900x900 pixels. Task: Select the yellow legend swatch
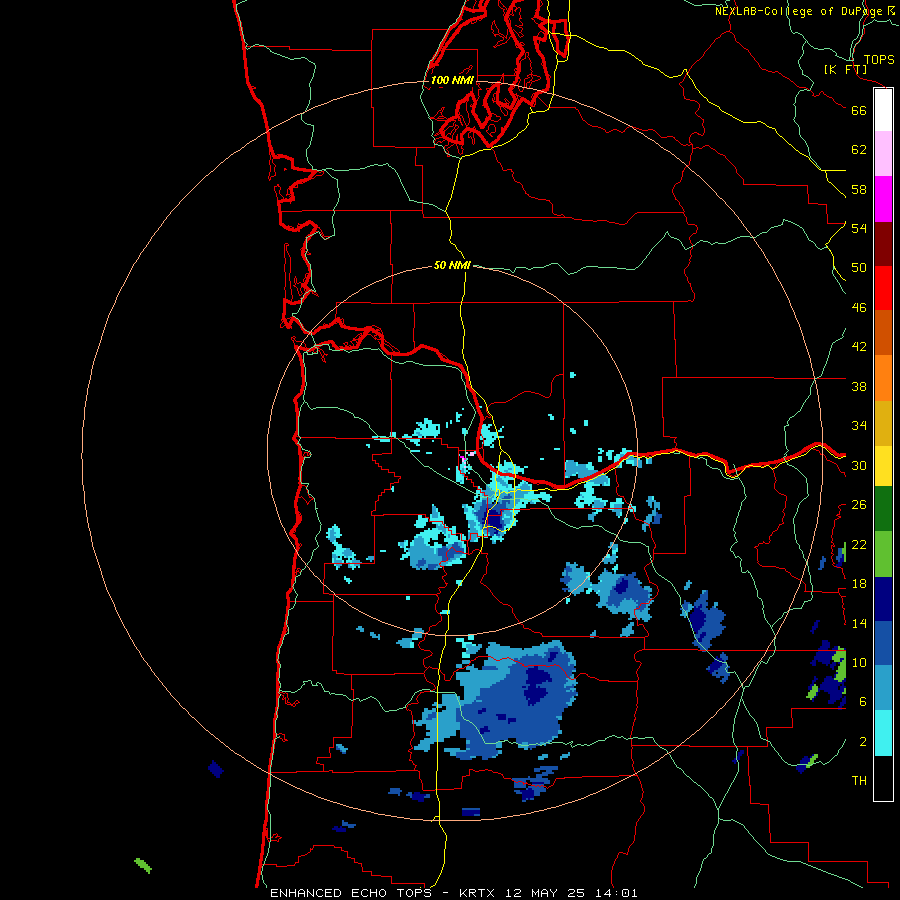tap(883, 466)
